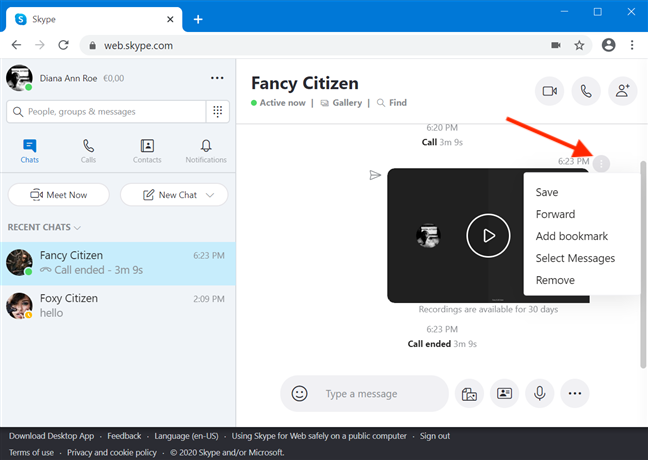Click the €0,00 Skype credit balance
The image size is (648, 460).
tap(113, 78)
